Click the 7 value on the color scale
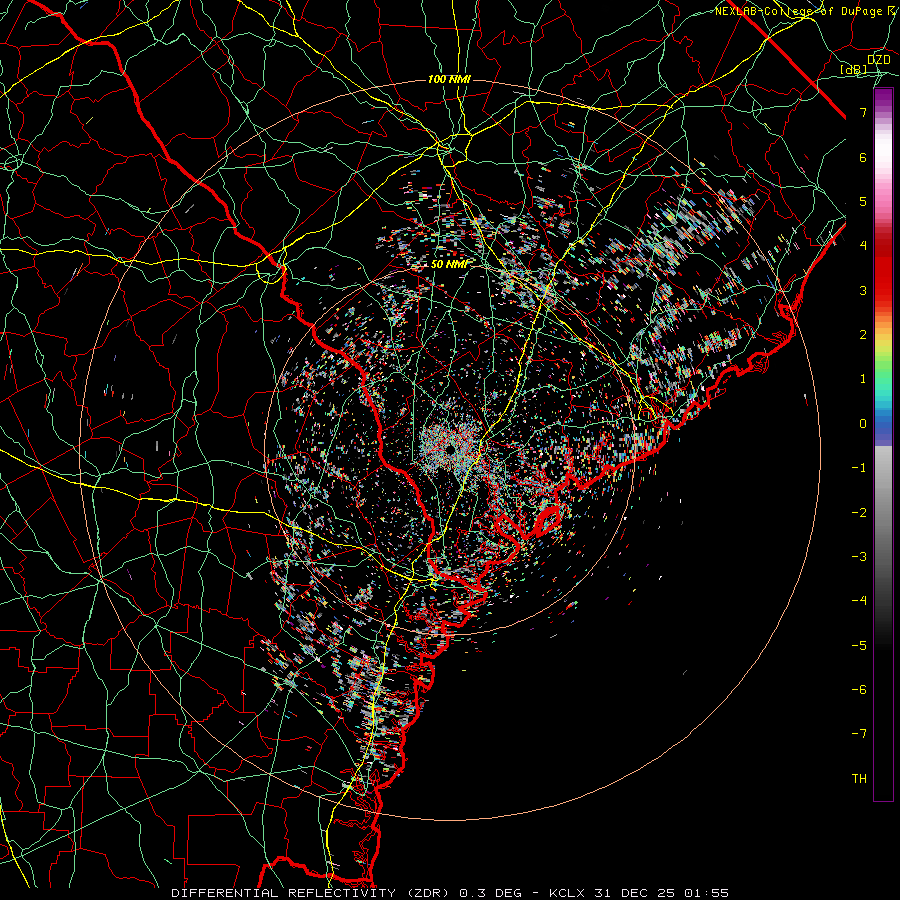This screenshot has width=900, height=900. tap(863, 112)
